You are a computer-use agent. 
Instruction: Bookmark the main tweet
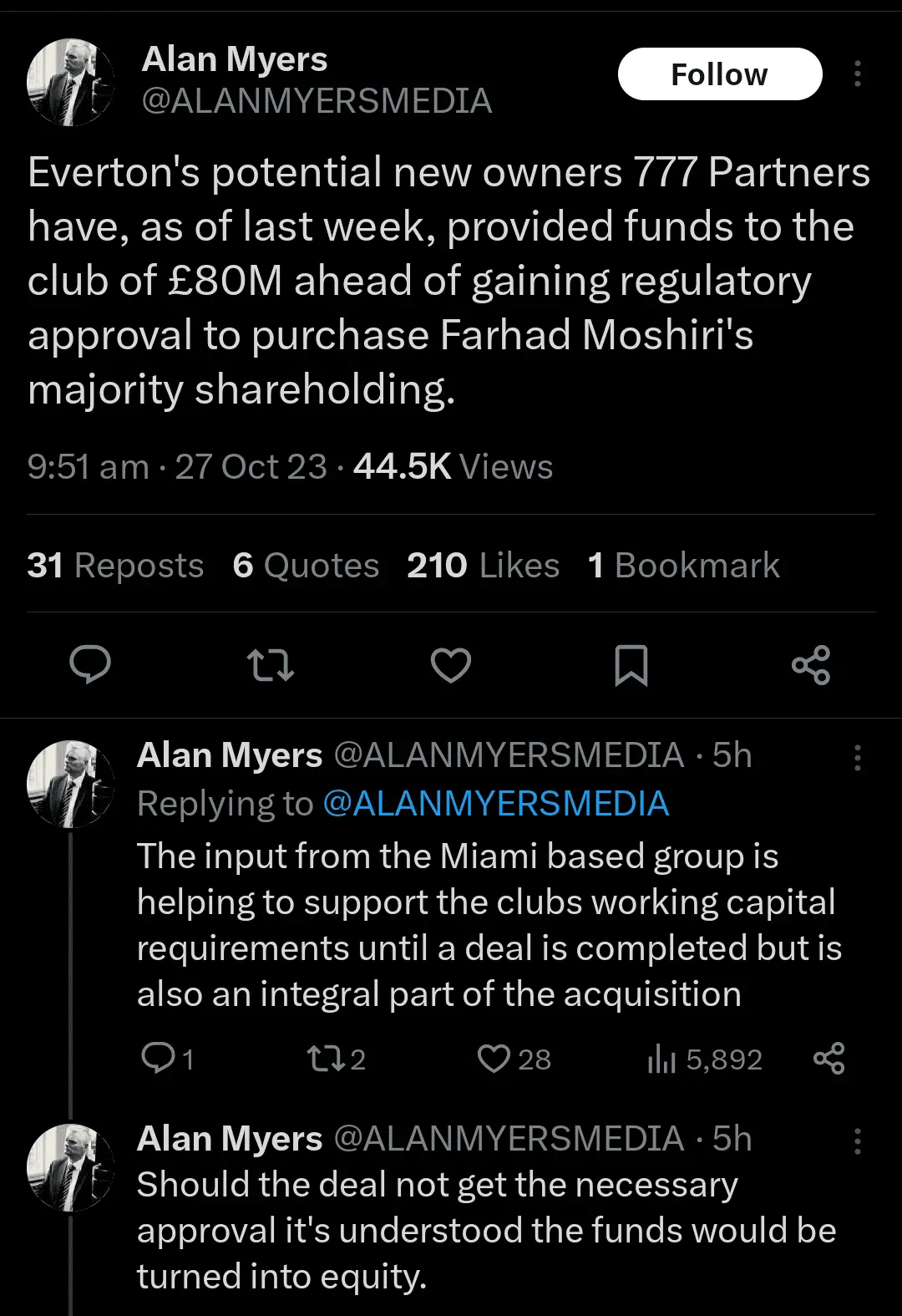[x=631, y=665]
